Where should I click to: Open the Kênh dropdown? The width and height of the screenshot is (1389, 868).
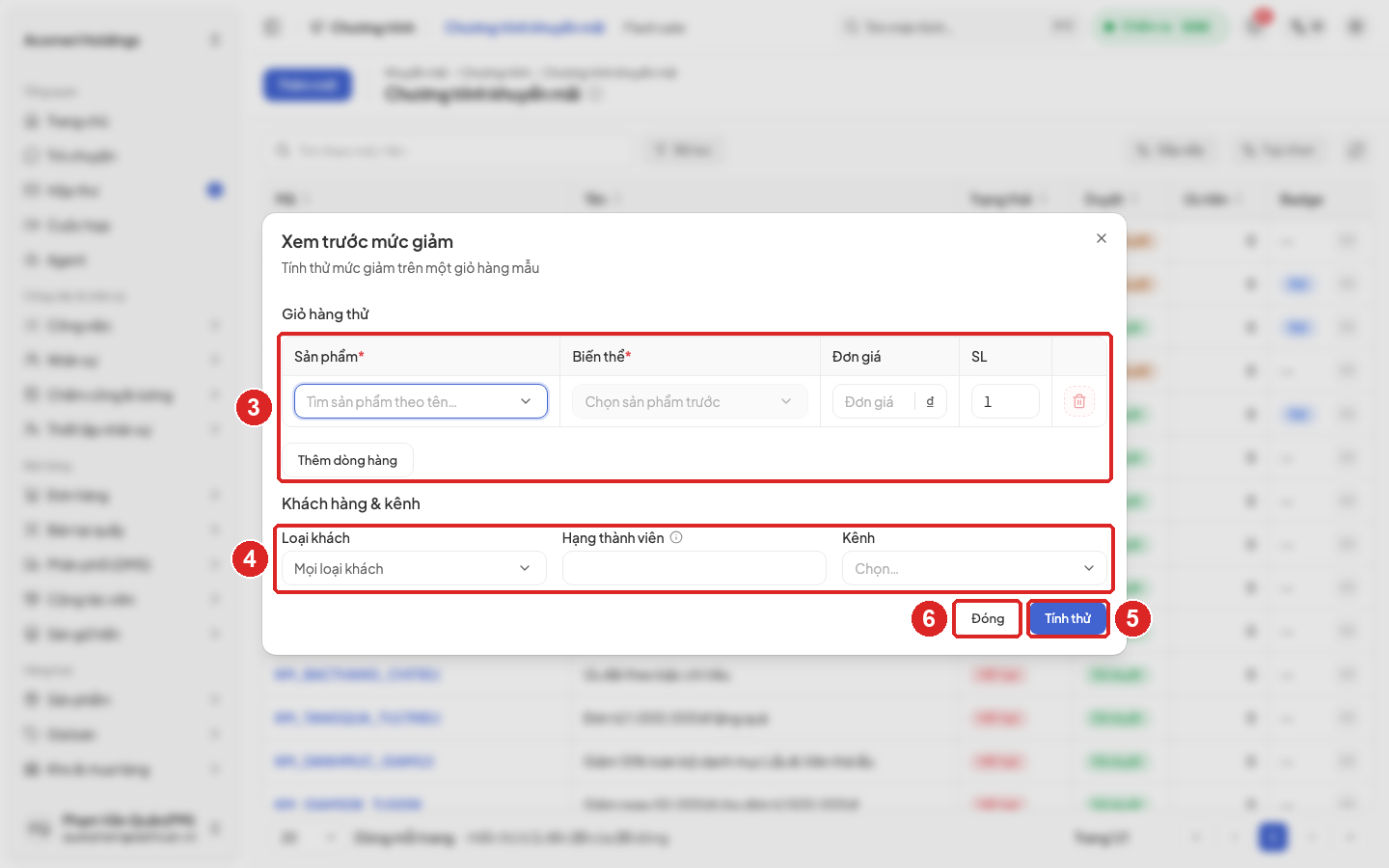click(x=975, y=569)
